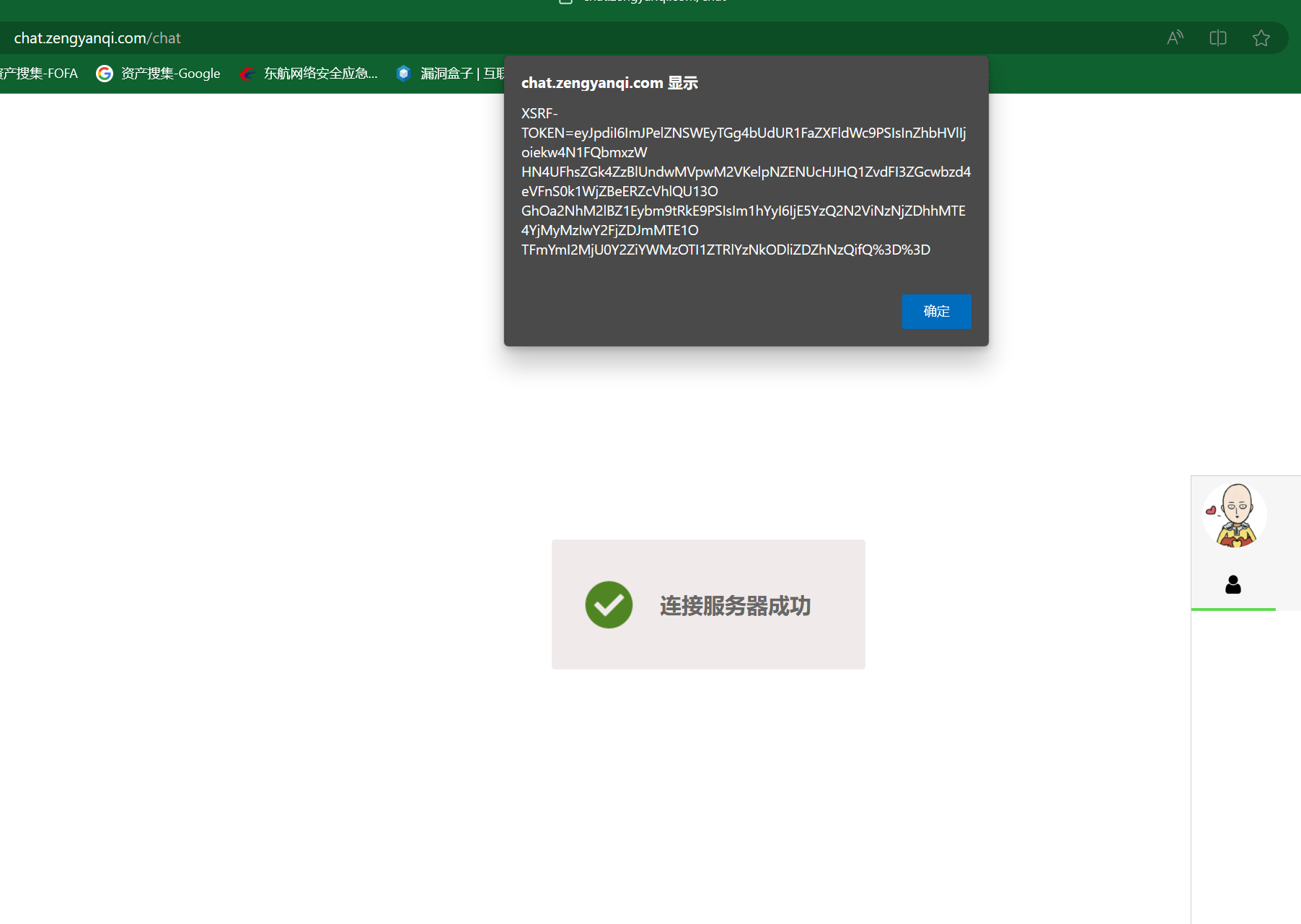The height and width of the screenshot is (924, 1301).
Task: Open split screen view in the browser
Action: [1217, 38]
